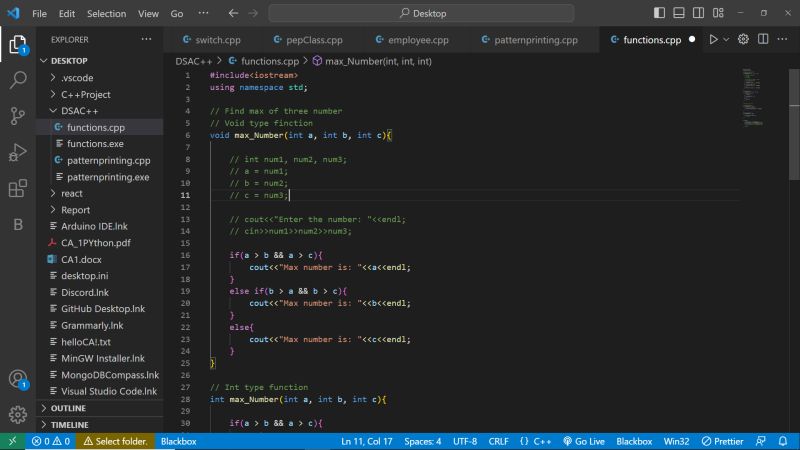Go forward with the navigation arrow
The width and height of the screenshot is (800, 450).
click(x=253, y=13)
